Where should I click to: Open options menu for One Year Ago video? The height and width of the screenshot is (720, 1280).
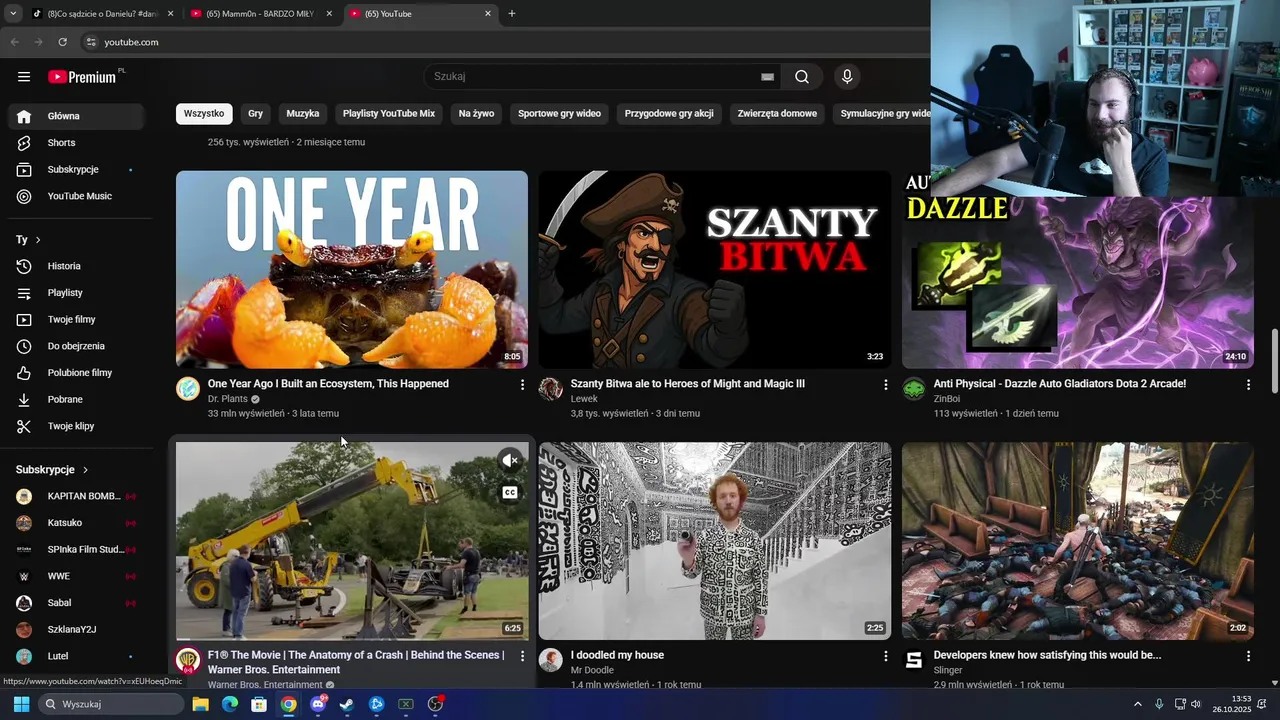[x=522, y=385]
